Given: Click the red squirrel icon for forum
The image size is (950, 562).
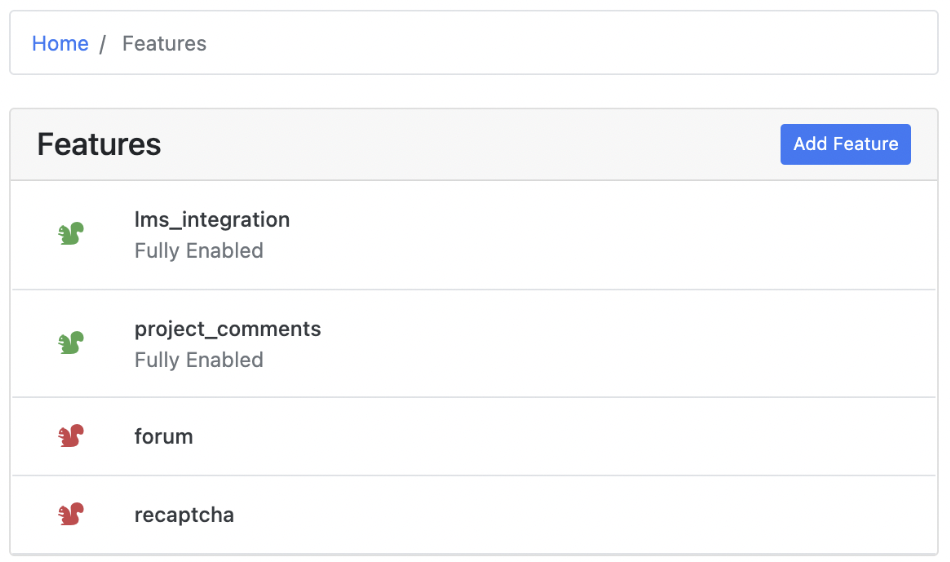Looking at the screenshot, I should [70, 436].
